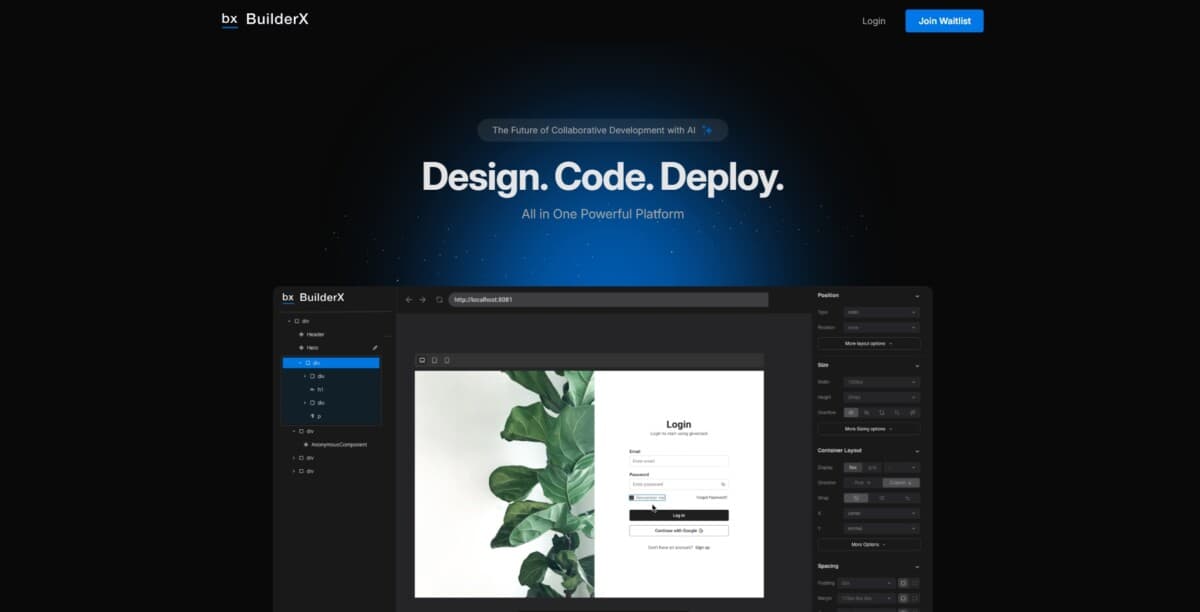Click the black Log in button

tap(678, 515)
